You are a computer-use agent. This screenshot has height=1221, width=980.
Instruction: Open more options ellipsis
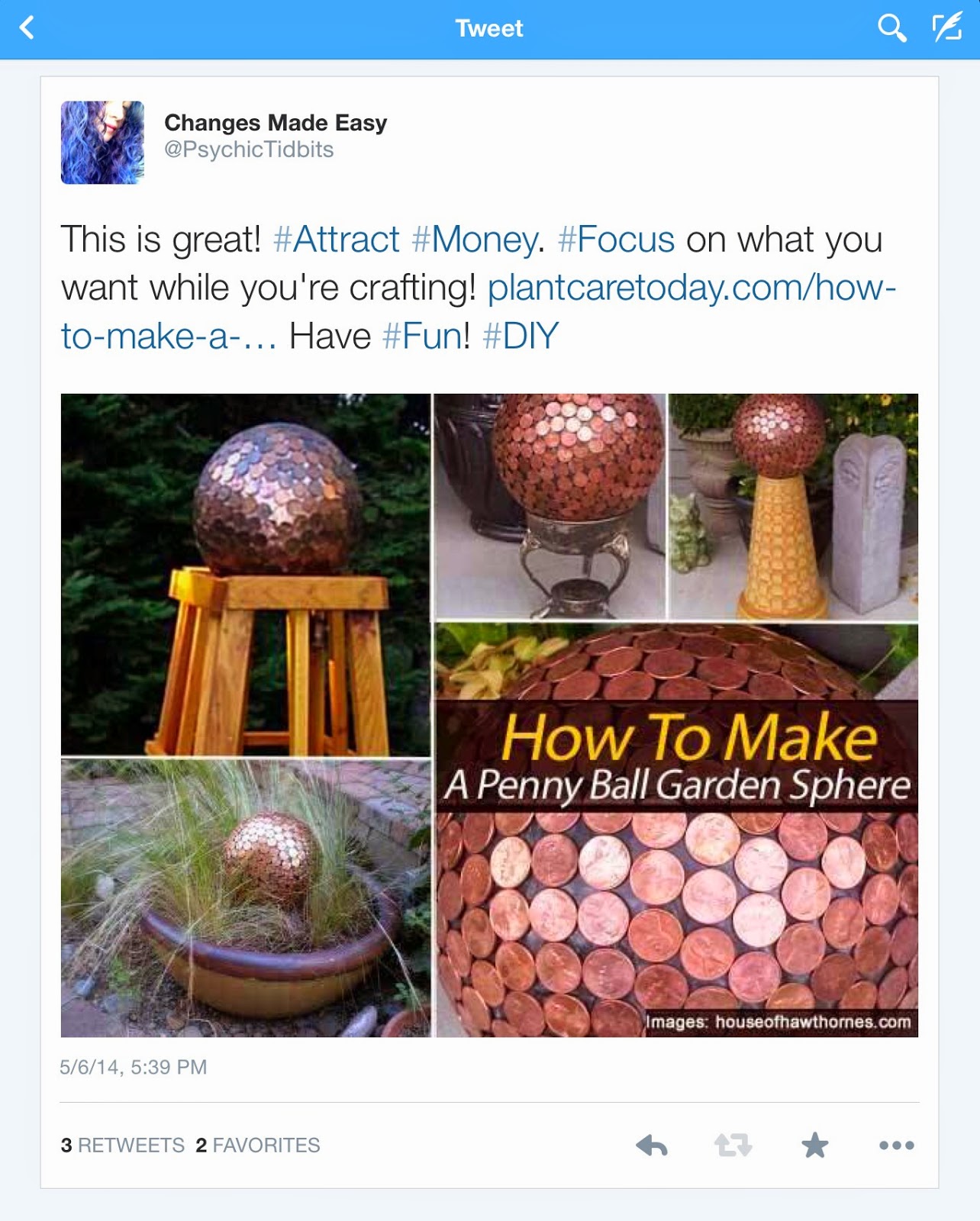[897, 1145]
